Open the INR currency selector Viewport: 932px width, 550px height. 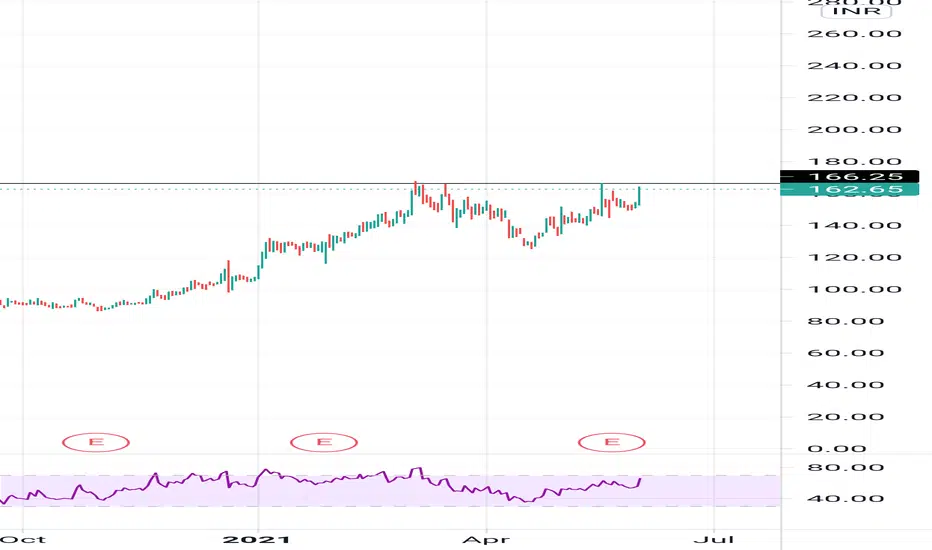click(x=857, y=10)
